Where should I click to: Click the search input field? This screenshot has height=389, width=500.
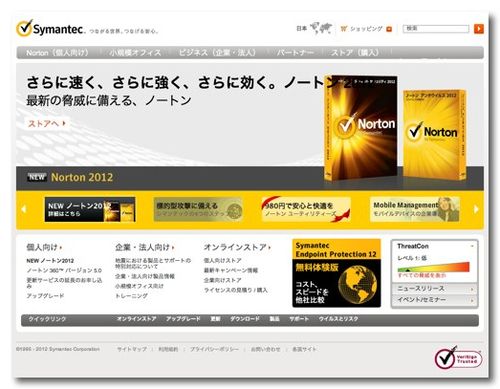[x=436, y=29]
